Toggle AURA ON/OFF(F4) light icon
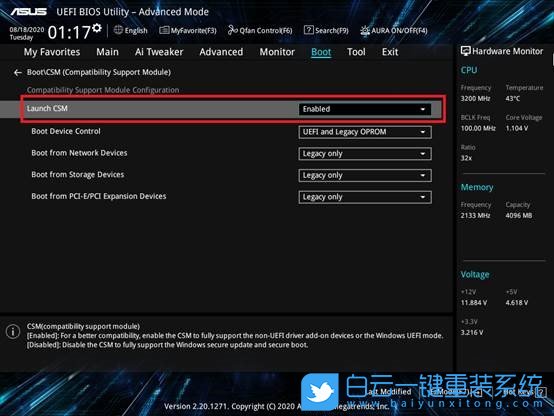Screen dimensions: 554x416 pos(365,31)
